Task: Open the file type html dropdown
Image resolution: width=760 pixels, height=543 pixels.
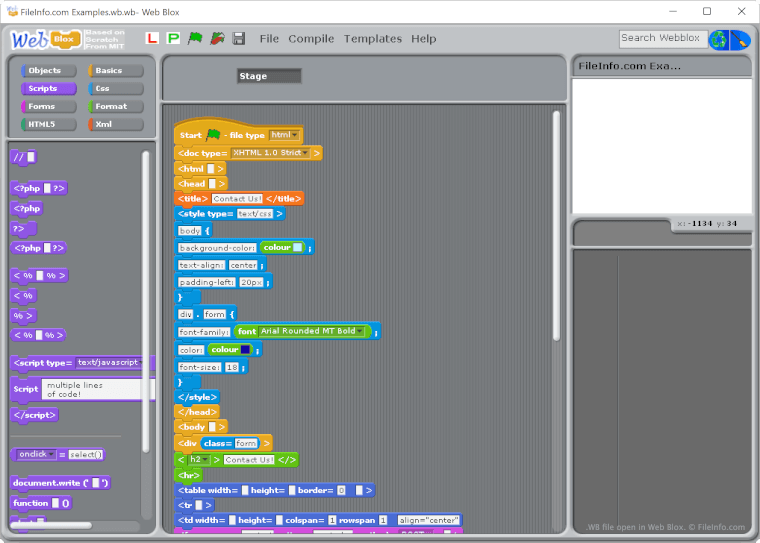Action: pyautogui.click(x=285, y=135)
